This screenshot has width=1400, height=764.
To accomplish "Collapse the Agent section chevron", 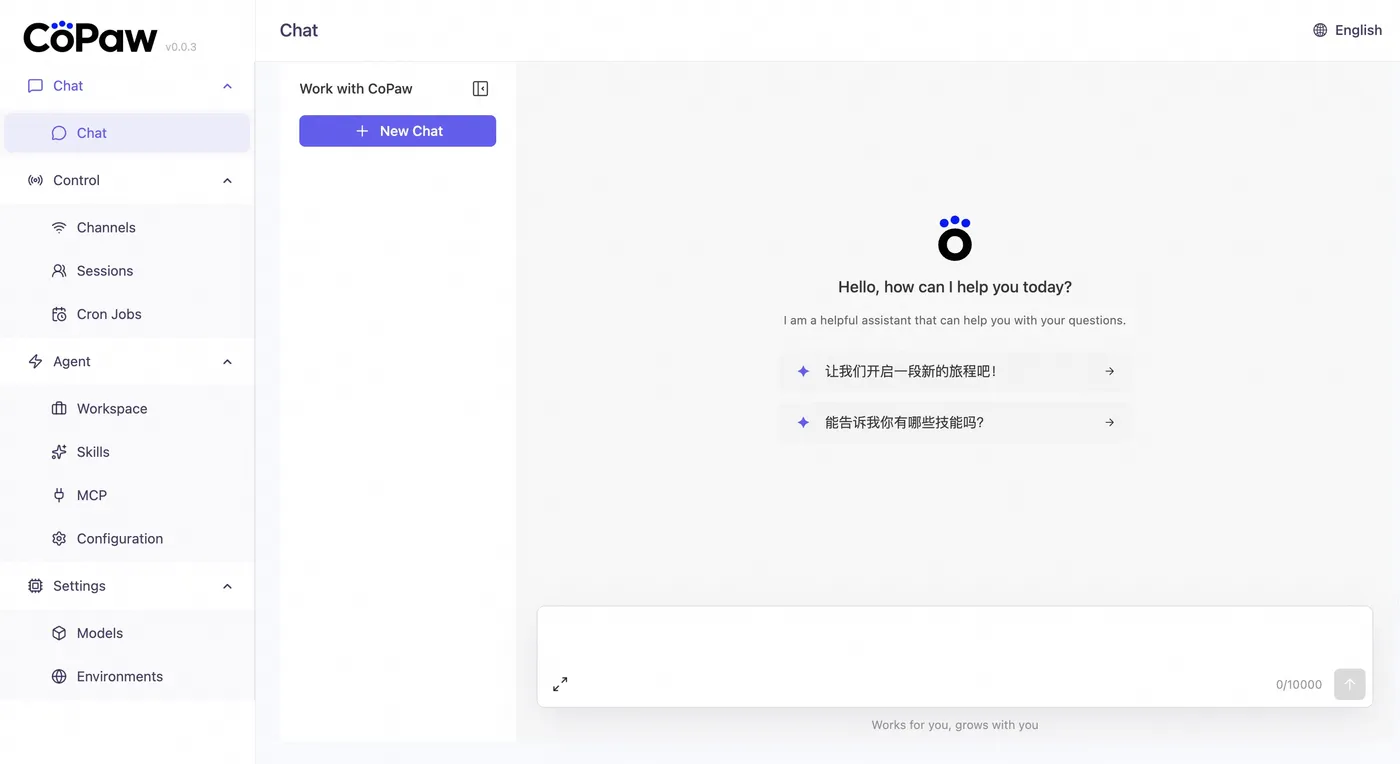I will 227,362.
